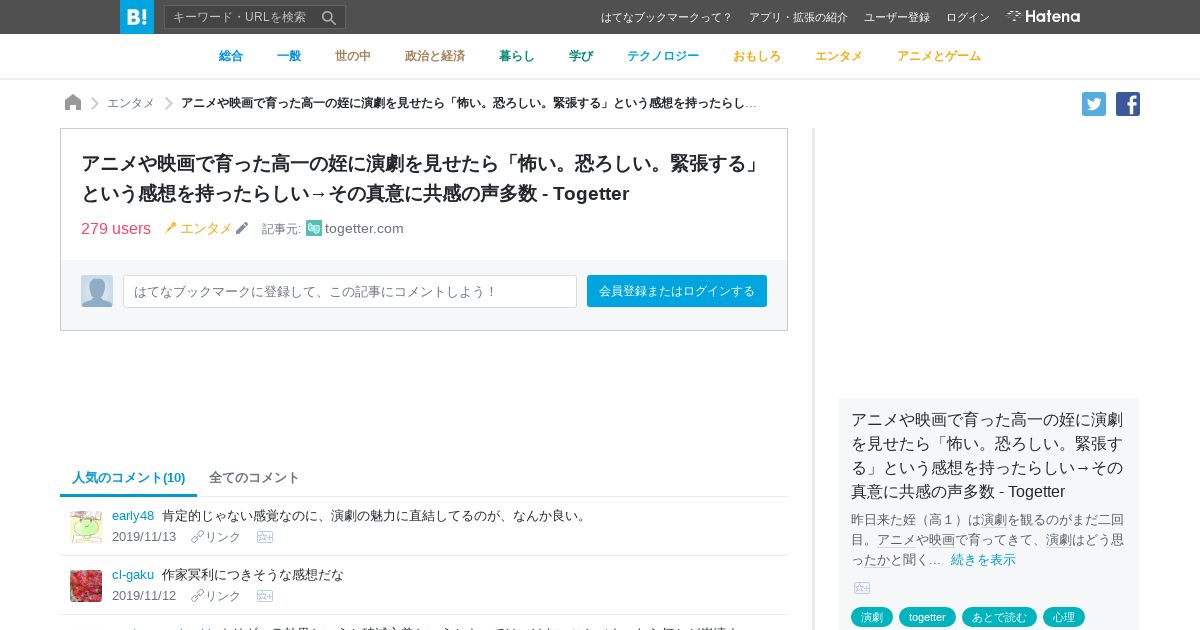Select 一般 category tab
Screen dimensions: 1200x630
[x=289, y=56]
